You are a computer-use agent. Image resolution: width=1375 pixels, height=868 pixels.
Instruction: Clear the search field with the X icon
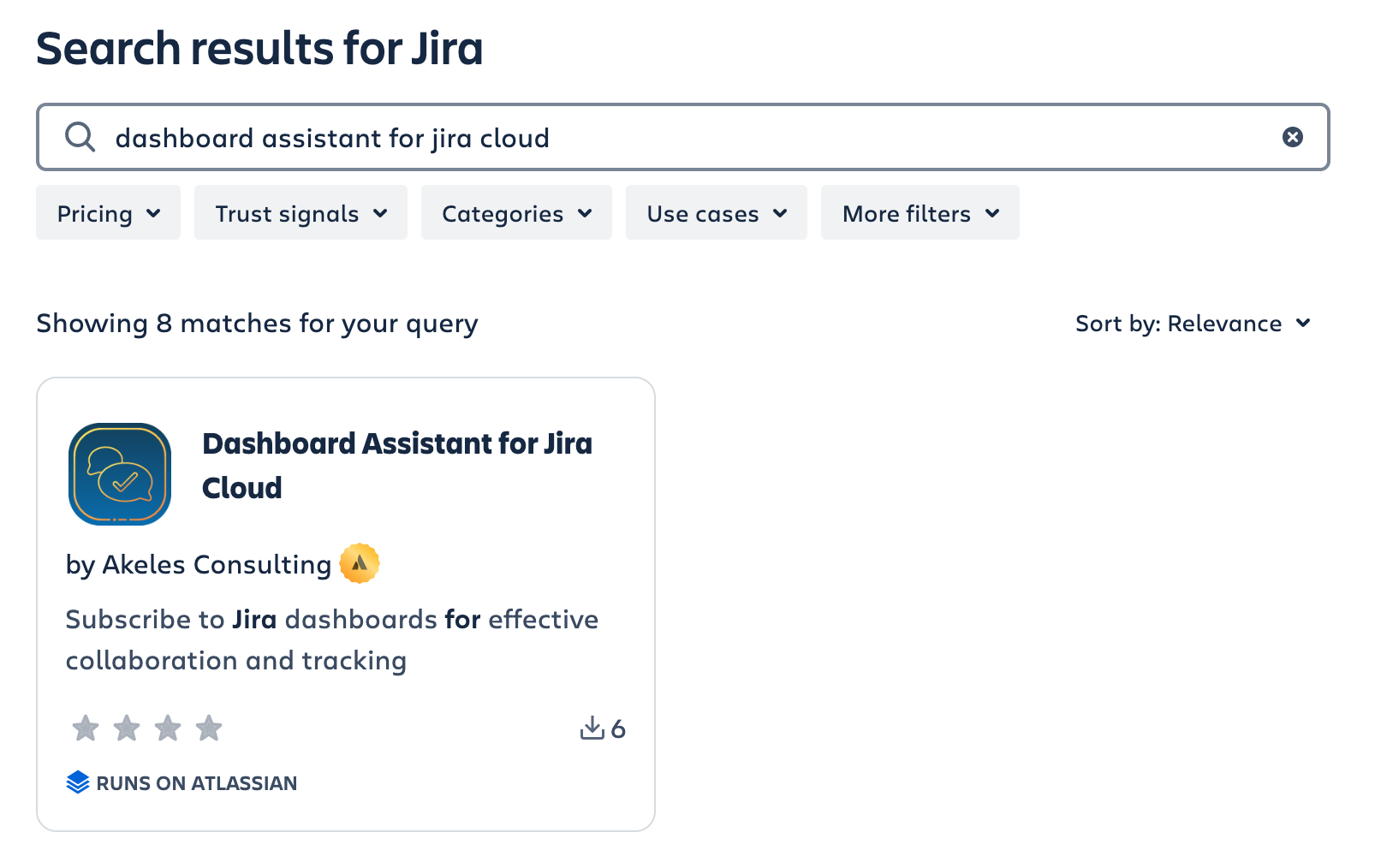pos(1292,137)
